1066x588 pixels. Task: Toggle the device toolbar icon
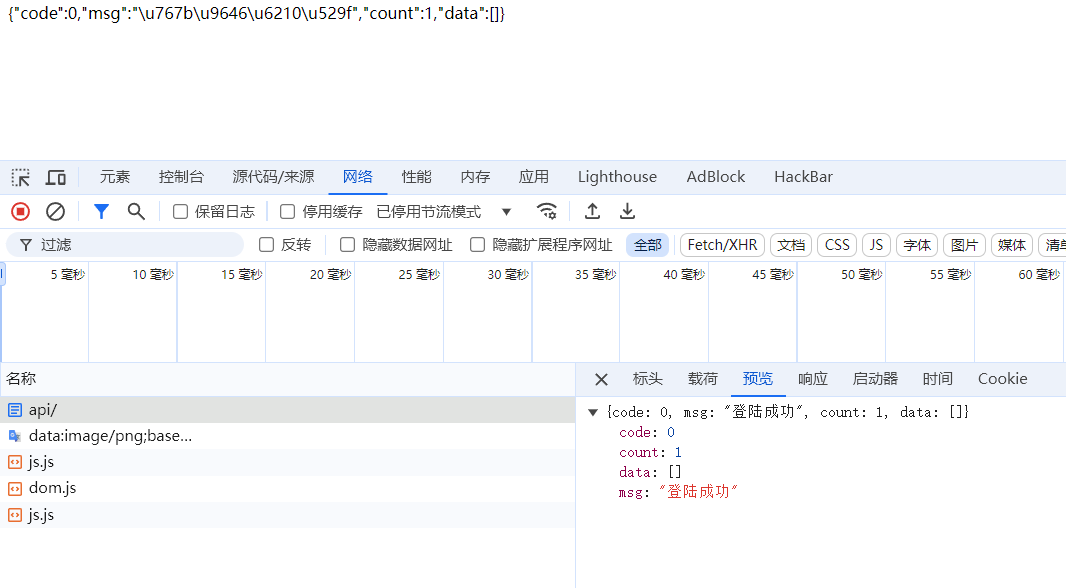click(x=56, y=178)
